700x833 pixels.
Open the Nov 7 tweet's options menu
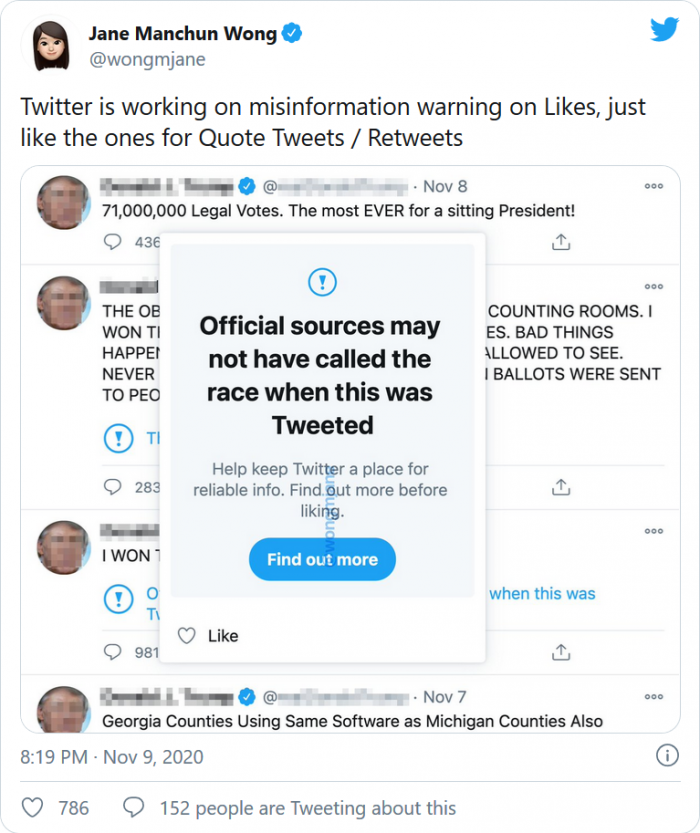click(x=653, y=696)
